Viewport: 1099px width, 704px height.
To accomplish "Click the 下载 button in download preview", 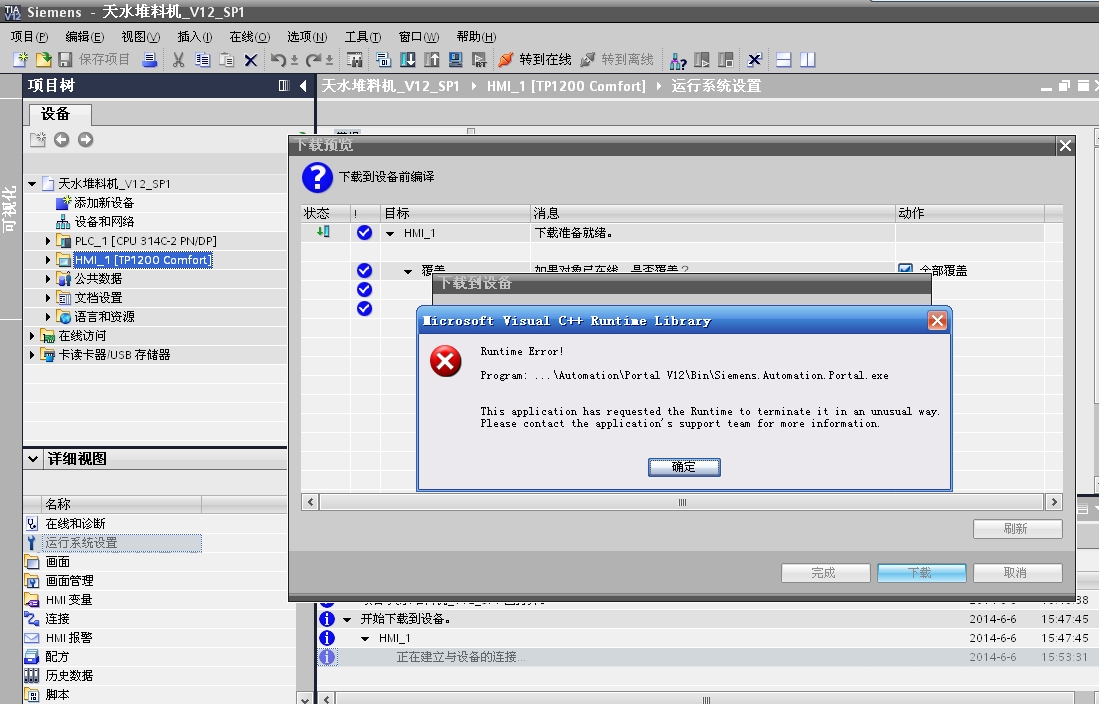I will (922, 573).
